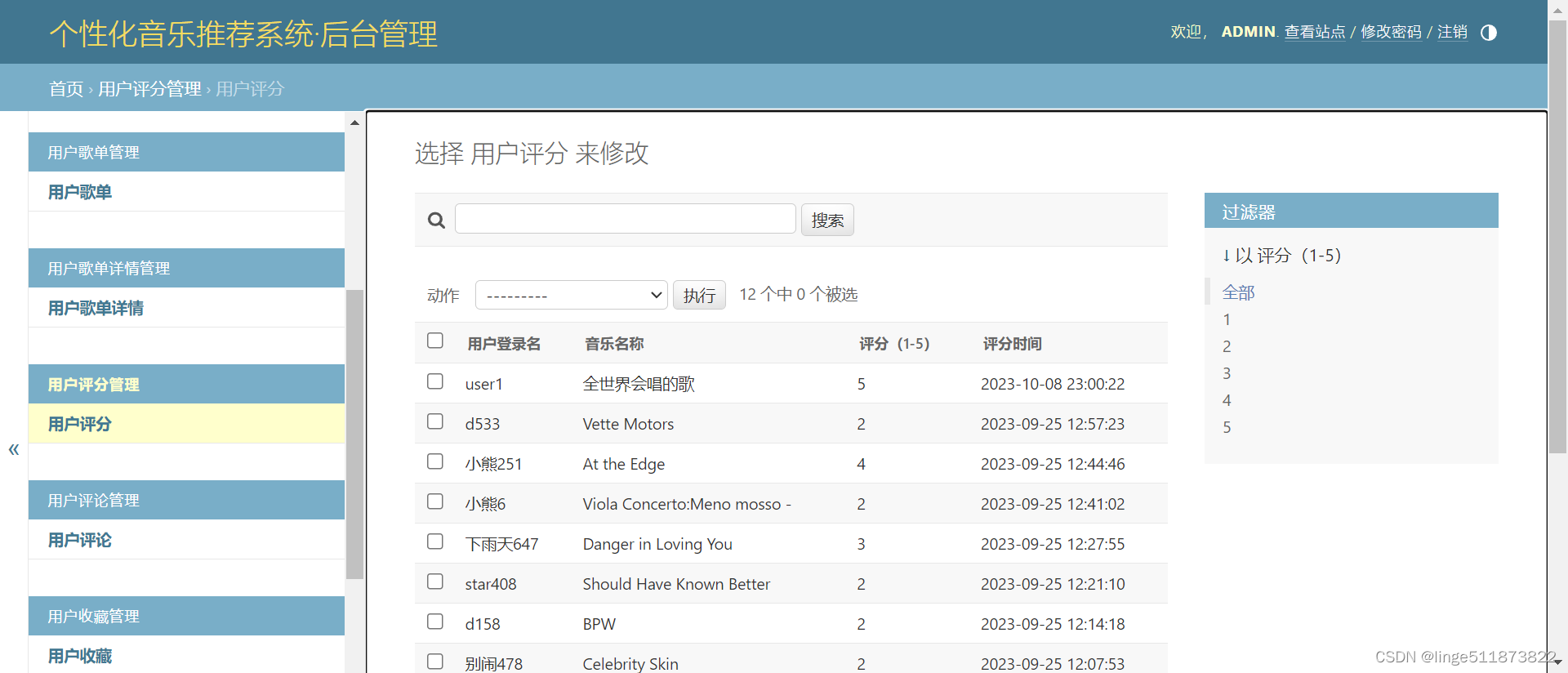Tick the select-all checkbox in table header
Viewport: 1568px width, 673px height.
point(435,341)
